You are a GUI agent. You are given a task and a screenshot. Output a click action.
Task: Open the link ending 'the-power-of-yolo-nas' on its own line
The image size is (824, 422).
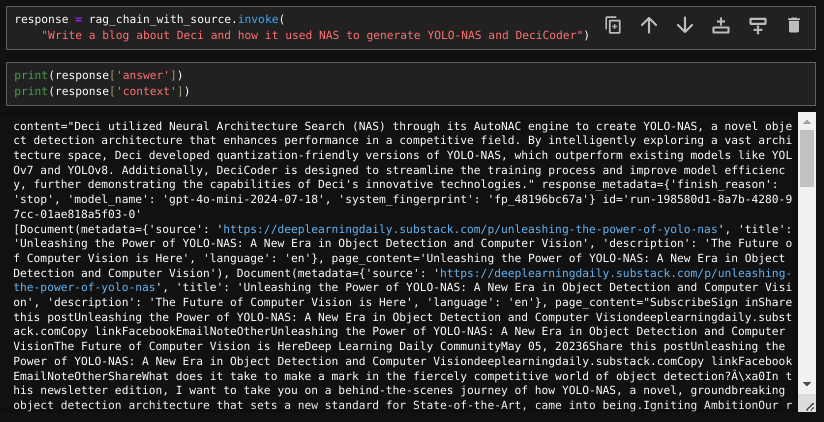pyautogui.click(x=84, y=288)
